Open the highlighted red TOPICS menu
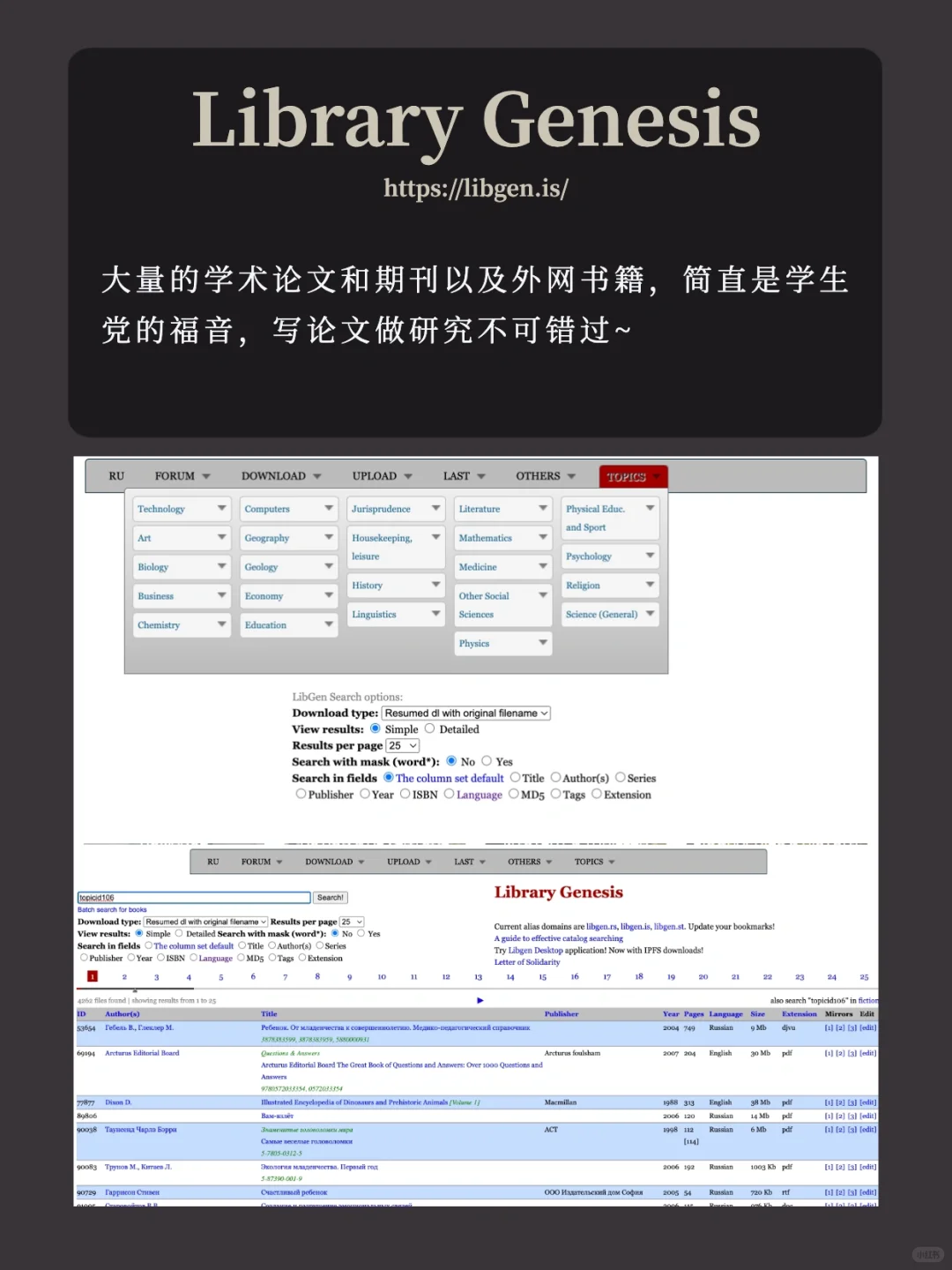 pos(632,476)
